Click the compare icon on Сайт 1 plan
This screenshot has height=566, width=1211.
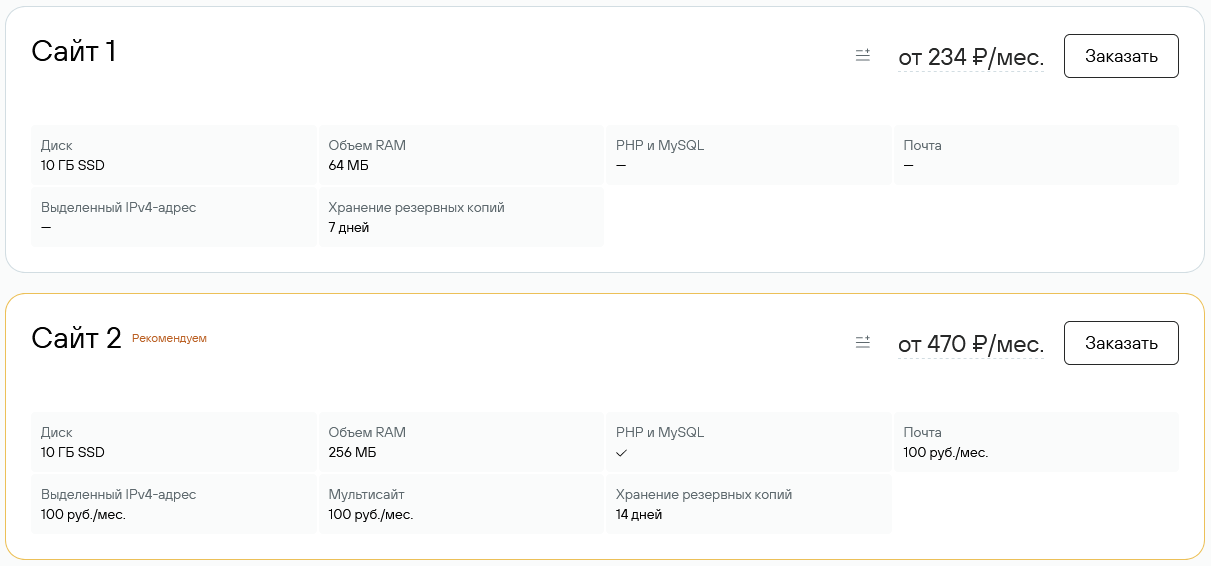863,56
